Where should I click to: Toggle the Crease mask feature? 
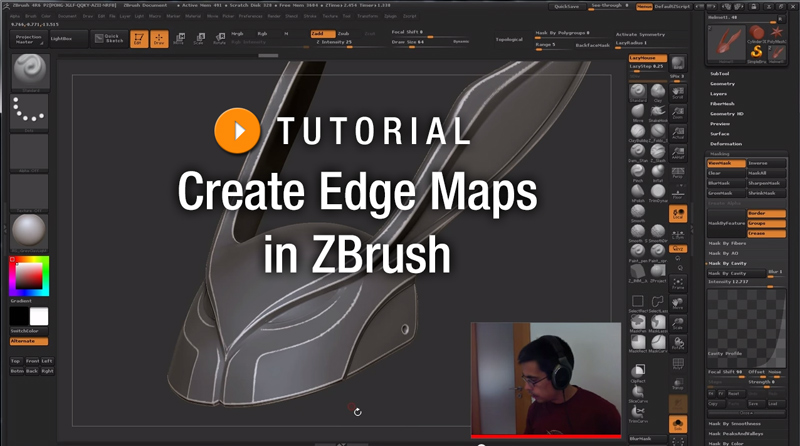(766, 233)
